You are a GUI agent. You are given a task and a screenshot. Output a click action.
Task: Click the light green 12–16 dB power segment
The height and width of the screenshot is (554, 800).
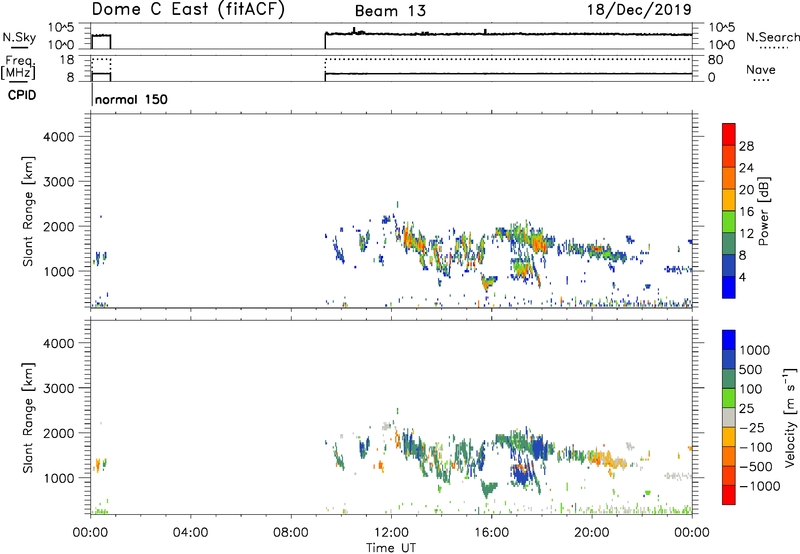point(729,221)
